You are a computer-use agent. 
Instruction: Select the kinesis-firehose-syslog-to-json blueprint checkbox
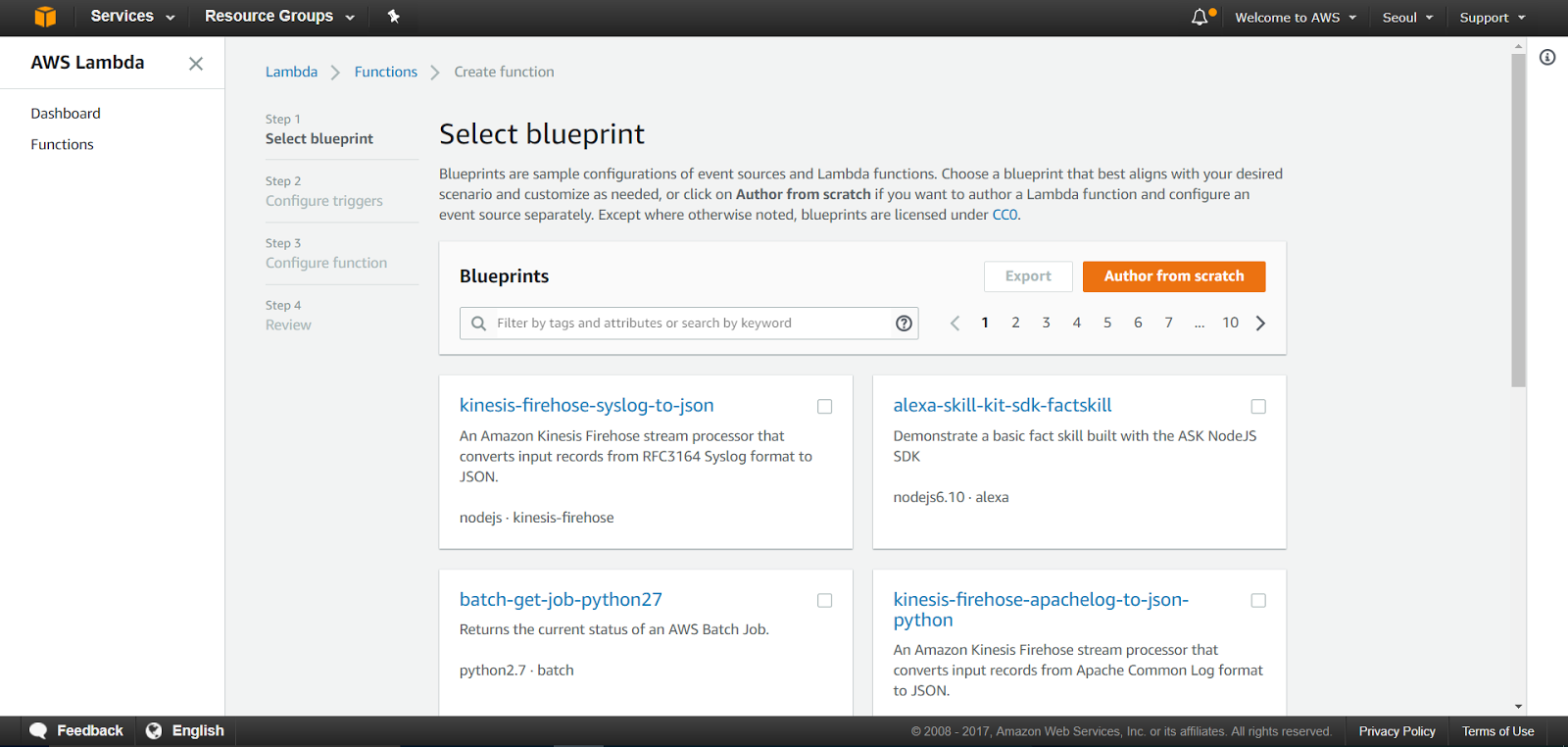click(x=825, y=407)
